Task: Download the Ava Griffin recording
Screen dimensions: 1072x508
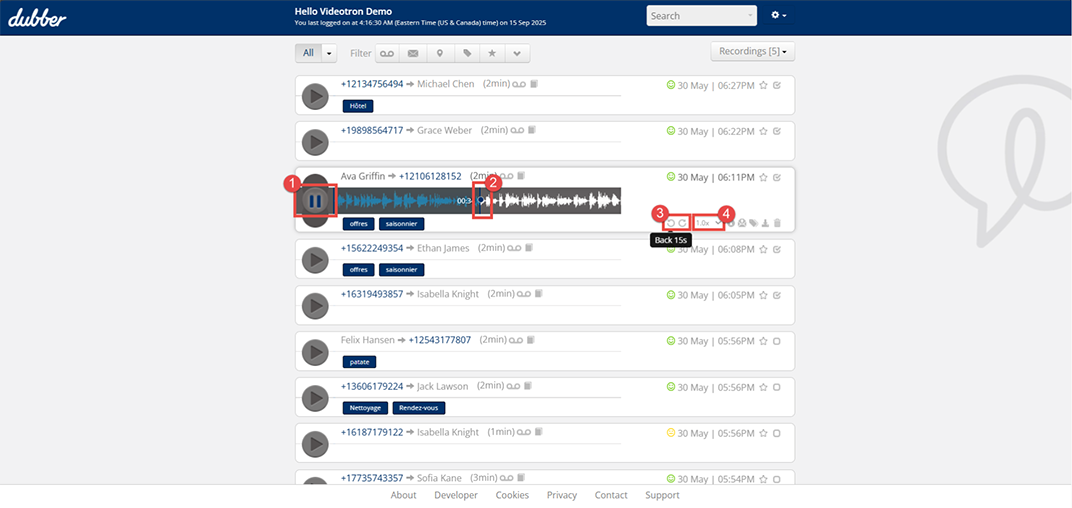Action: 765,223
